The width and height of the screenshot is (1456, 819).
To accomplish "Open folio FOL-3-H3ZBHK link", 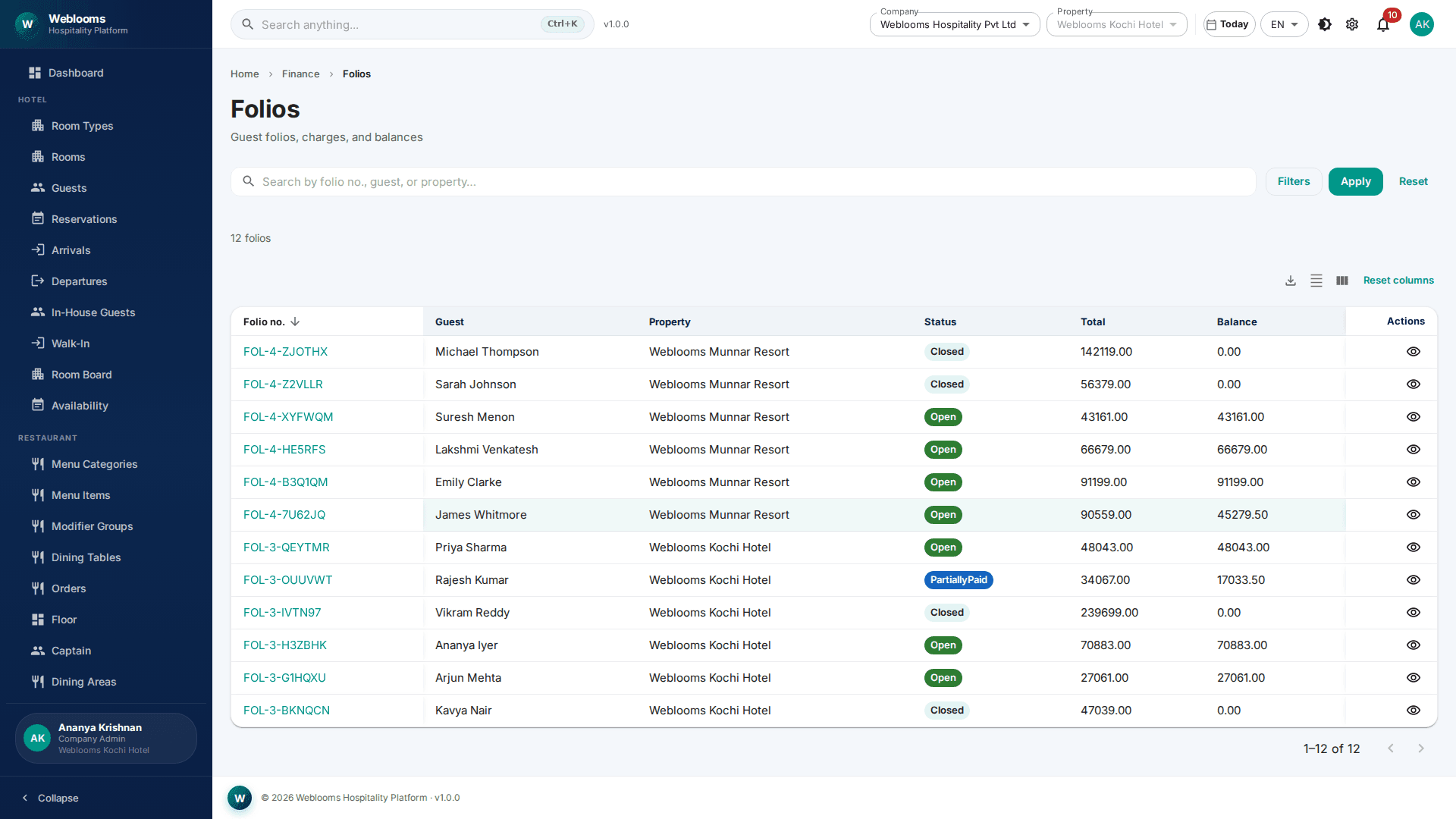I will click(x=284, y=645).
